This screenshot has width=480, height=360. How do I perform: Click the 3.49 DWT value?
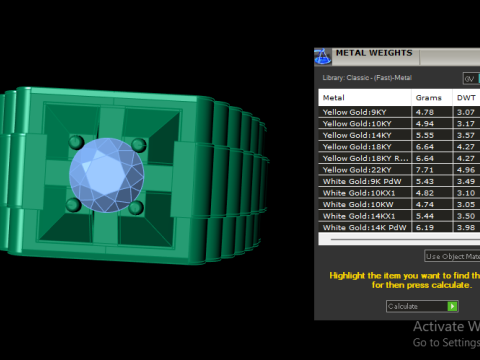point(466,181)
